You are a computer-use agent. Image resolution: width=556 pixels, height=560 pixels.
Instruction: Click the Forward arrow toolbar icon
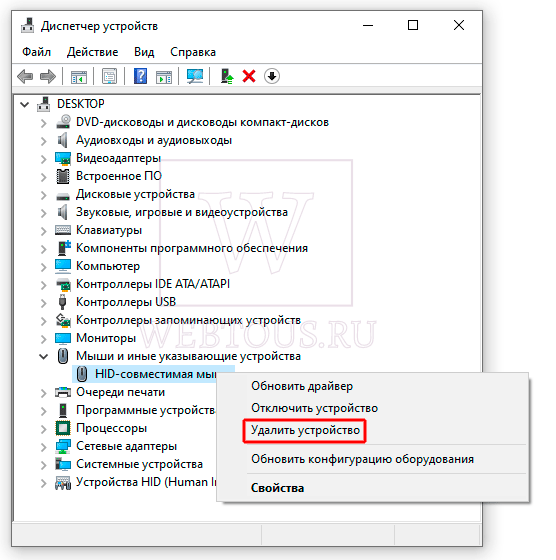click(48, 76)
